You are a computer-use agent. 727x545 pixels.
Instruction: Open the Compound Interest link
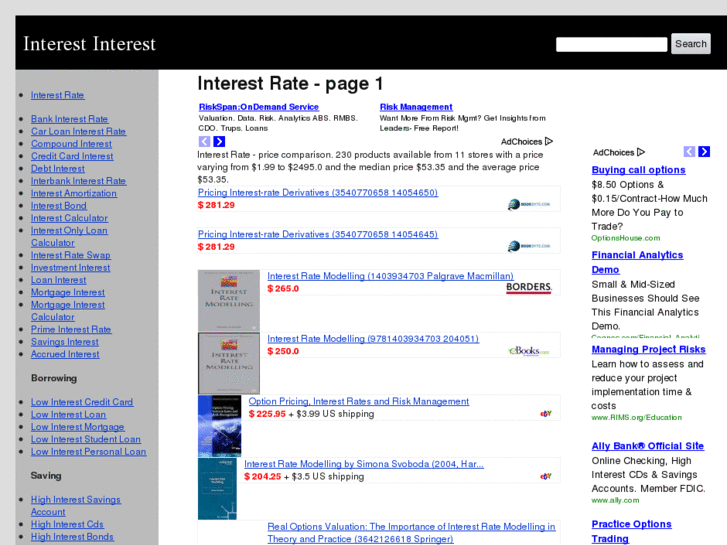(x=71, y=144)
